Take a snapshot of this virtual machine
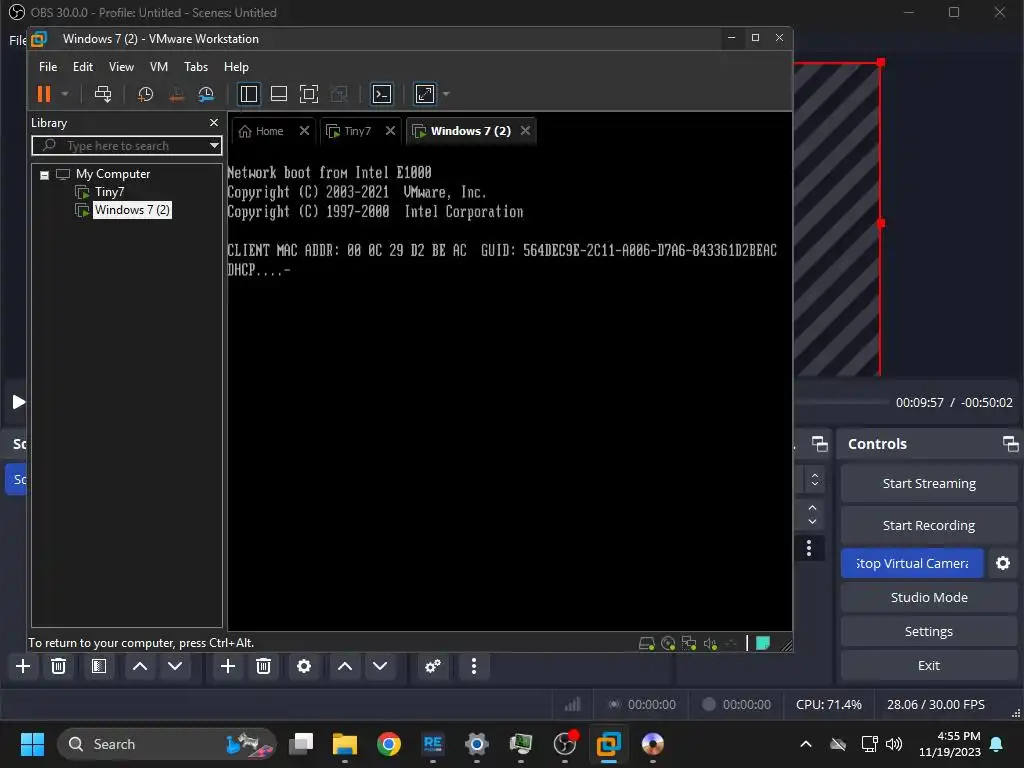Image resolution: width=1024 pixels, height=768 pixels. coord(145,94)
